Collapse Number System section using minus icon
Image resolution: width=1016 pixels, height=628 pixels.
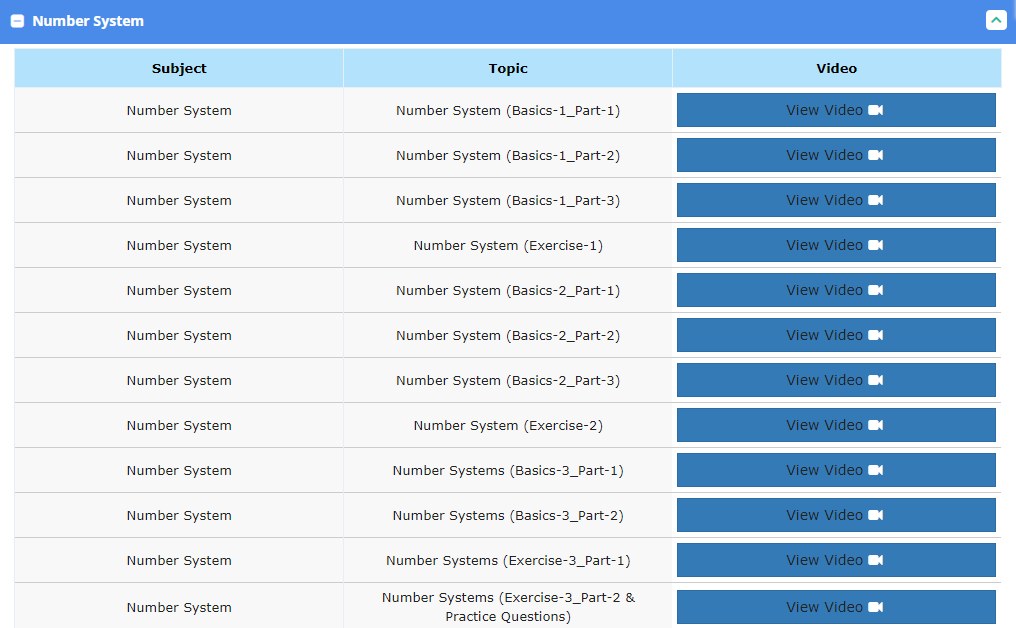click(17, 21)
